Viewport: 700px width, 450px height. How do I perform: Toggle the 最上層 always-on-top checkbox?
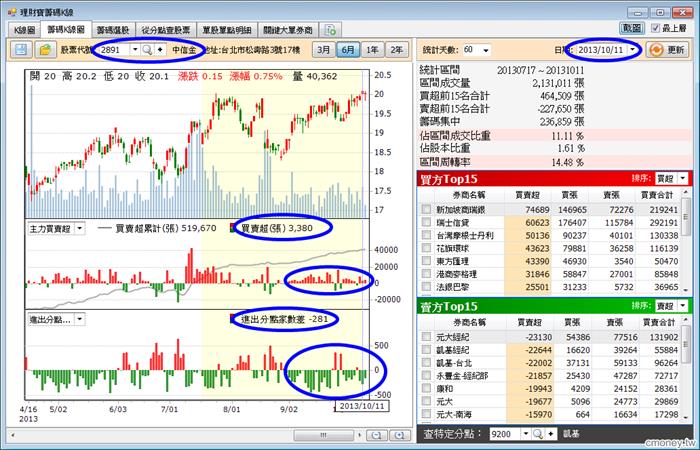(x=655, y=28)
